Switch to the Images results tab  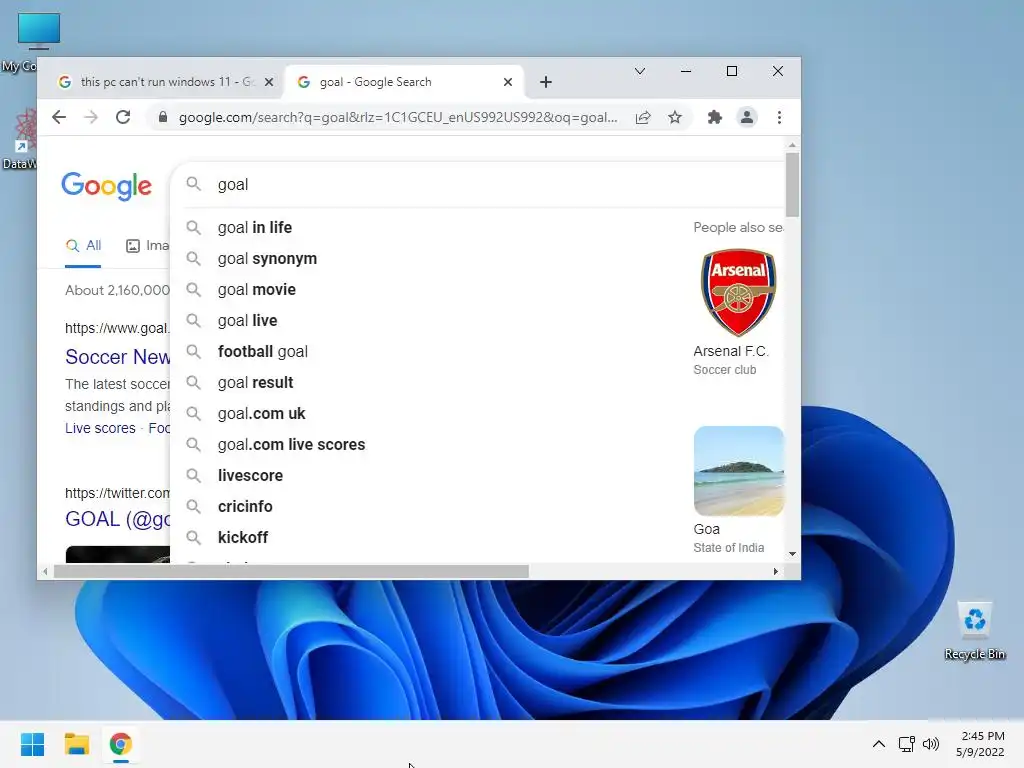coord(147,246)
